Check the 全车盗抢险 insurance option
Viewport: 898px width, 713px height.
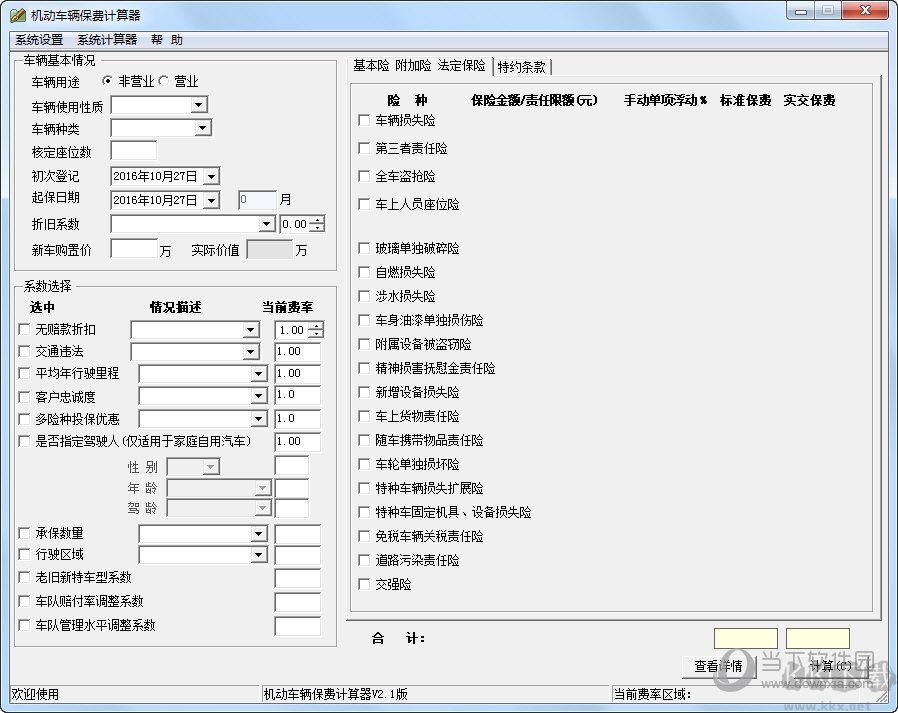point(364,176)
